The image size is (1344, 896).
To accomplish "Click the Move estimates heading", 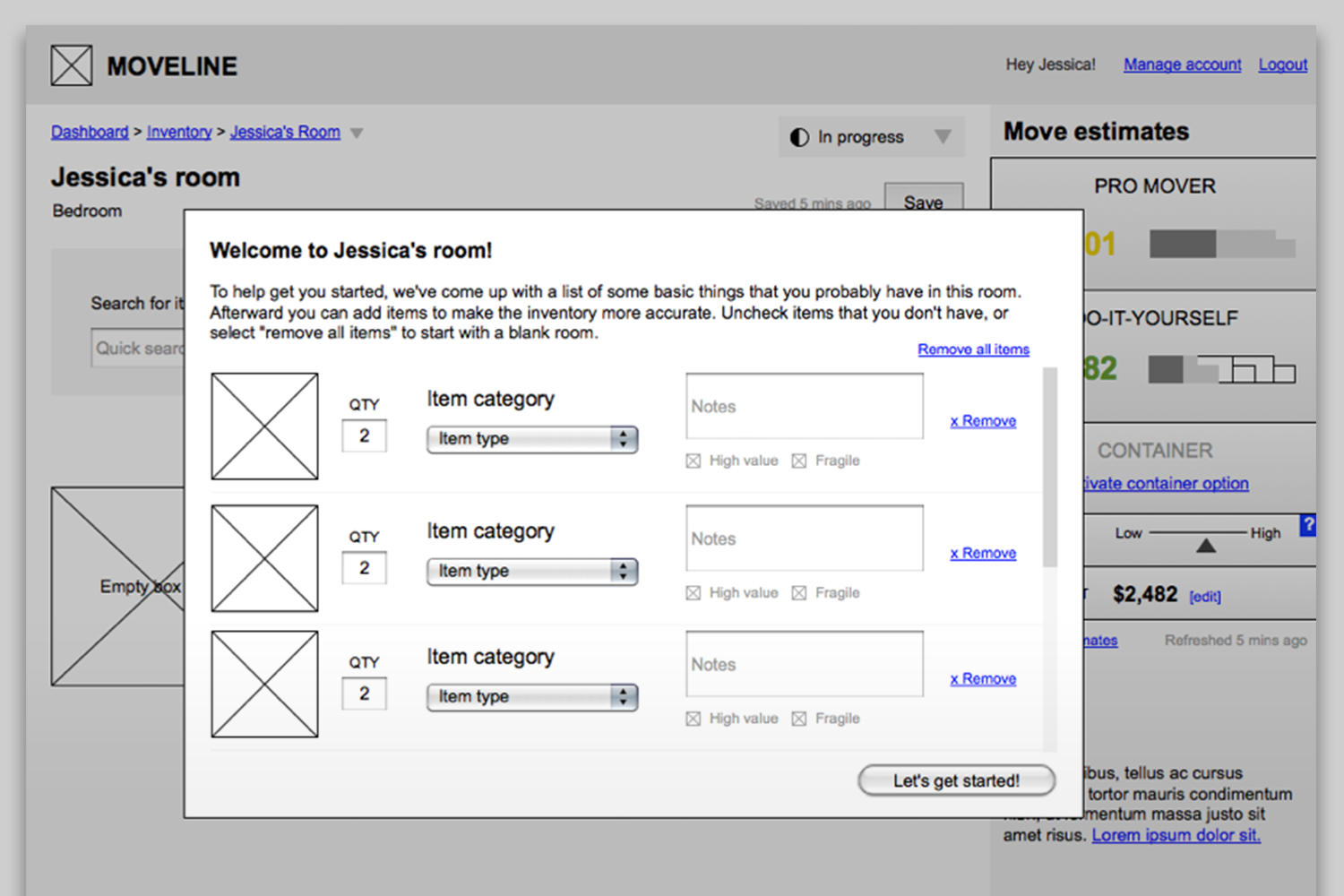I will pos(1097,132).
